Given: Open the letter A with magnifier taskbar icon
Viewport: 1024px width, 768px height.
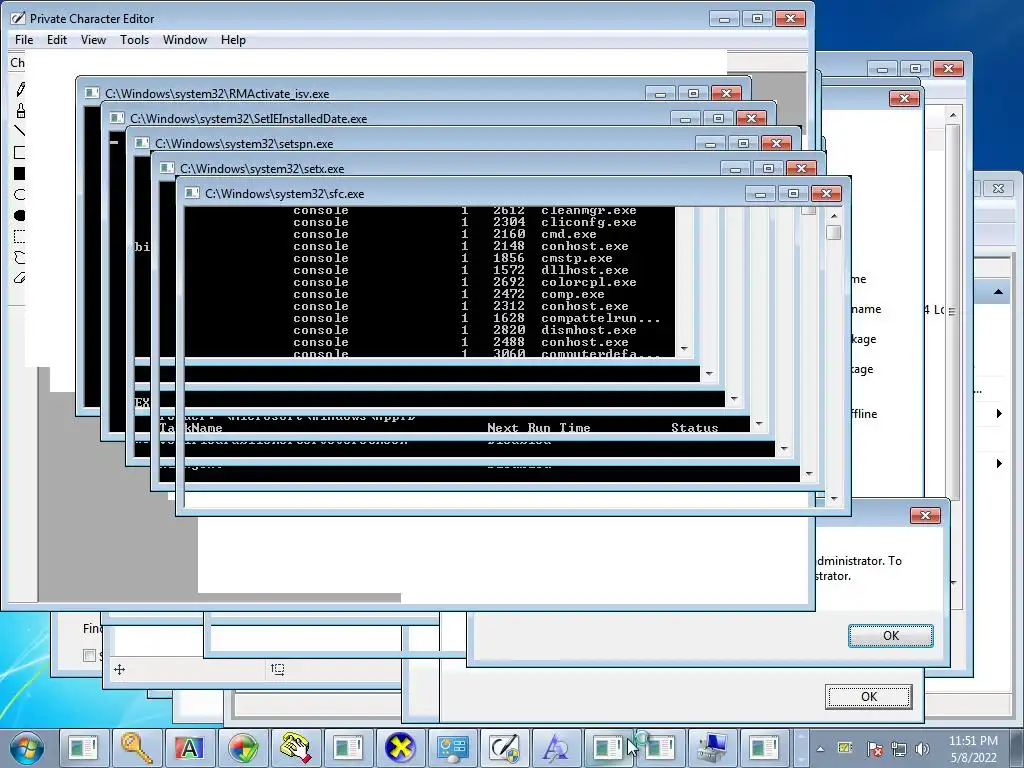Looking at the screenshot, I should (556, 748).
